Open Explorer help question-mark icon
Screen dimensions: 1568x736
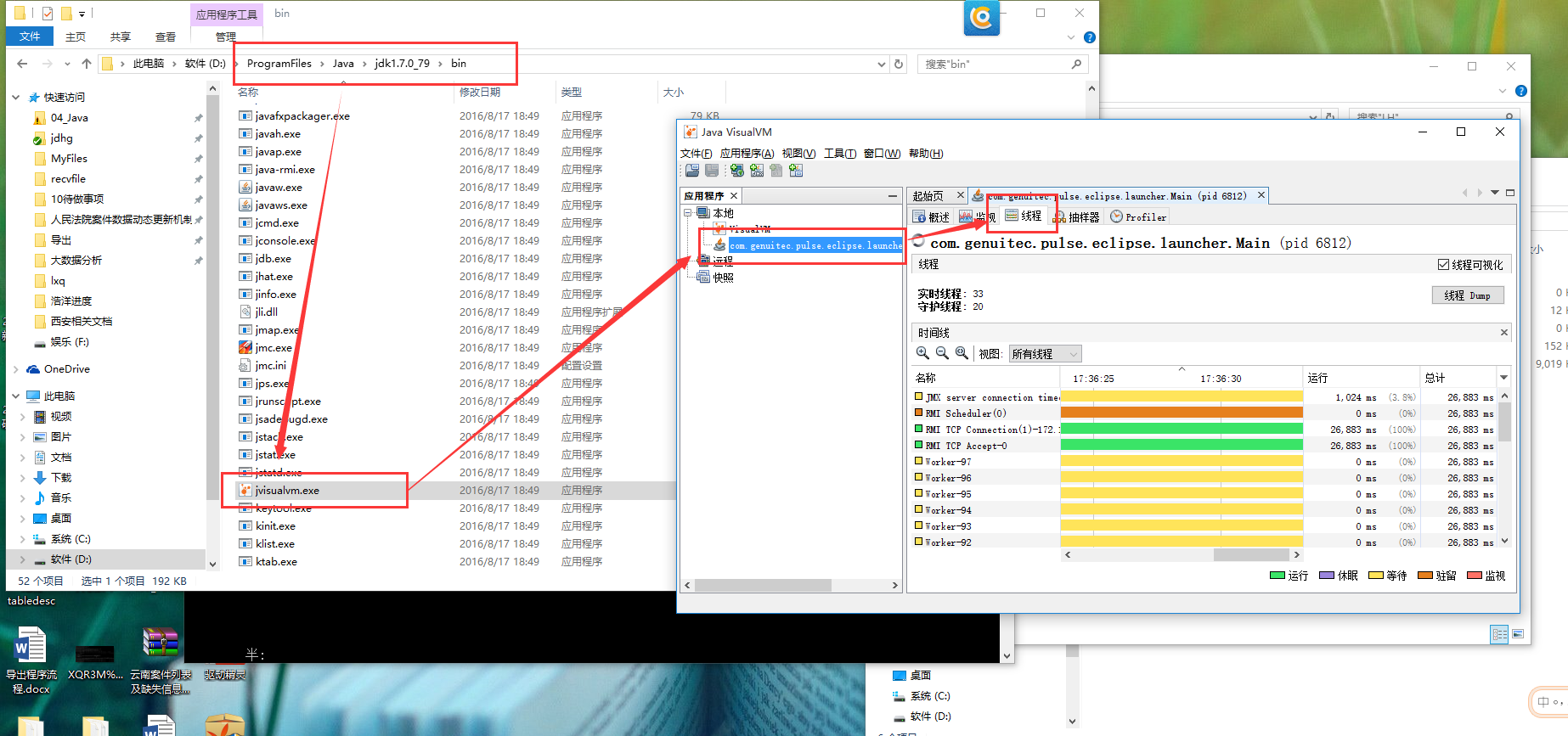(1090, 37)
